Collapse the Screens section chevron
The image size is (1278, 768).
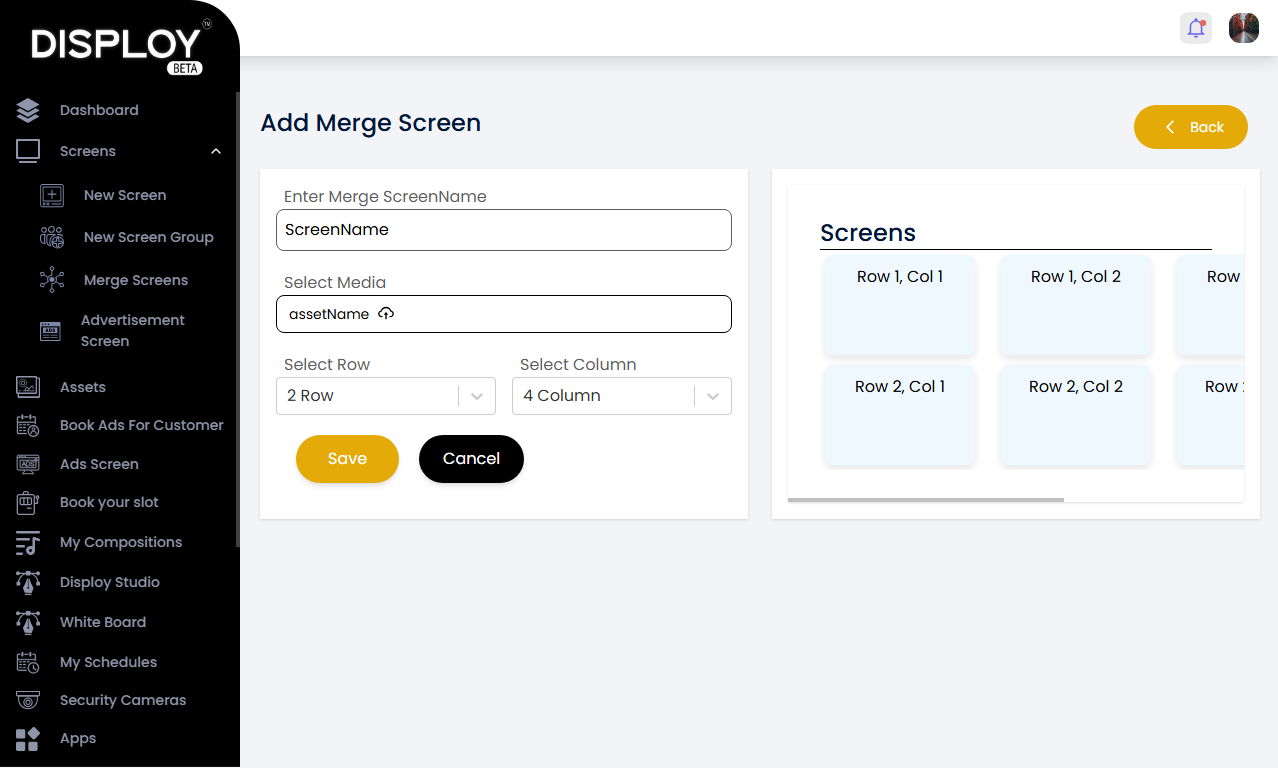tap(216, 151)
